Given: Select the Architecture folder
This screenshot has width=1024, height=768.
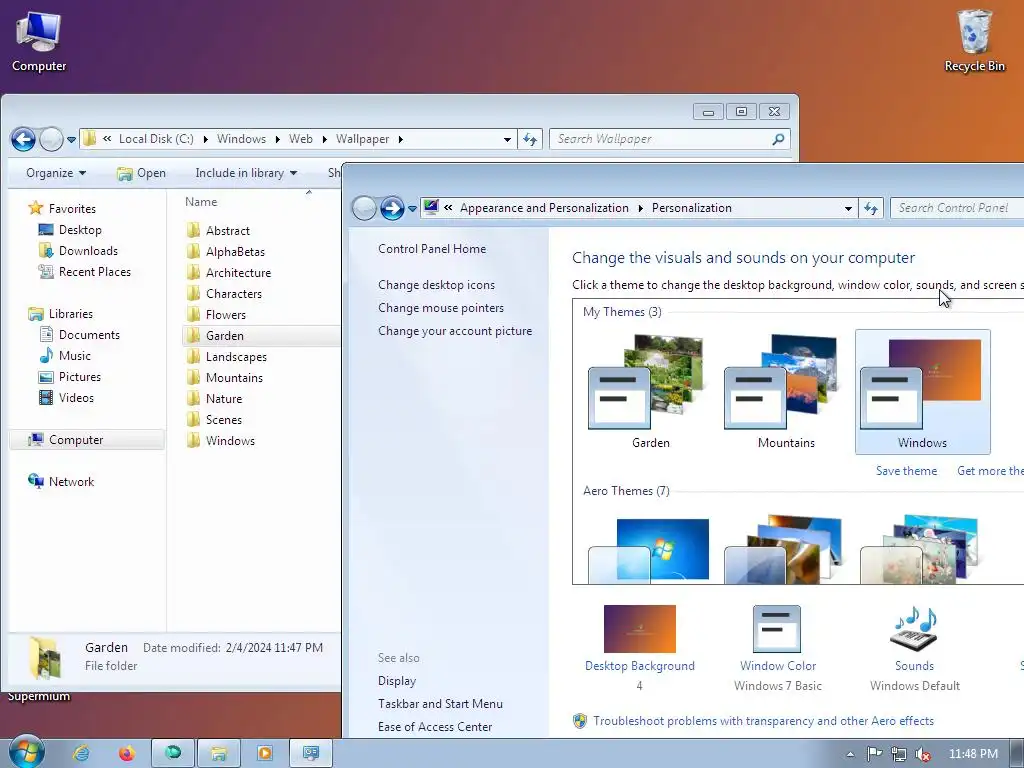Looking at the screenshot, I should (229, 272).
